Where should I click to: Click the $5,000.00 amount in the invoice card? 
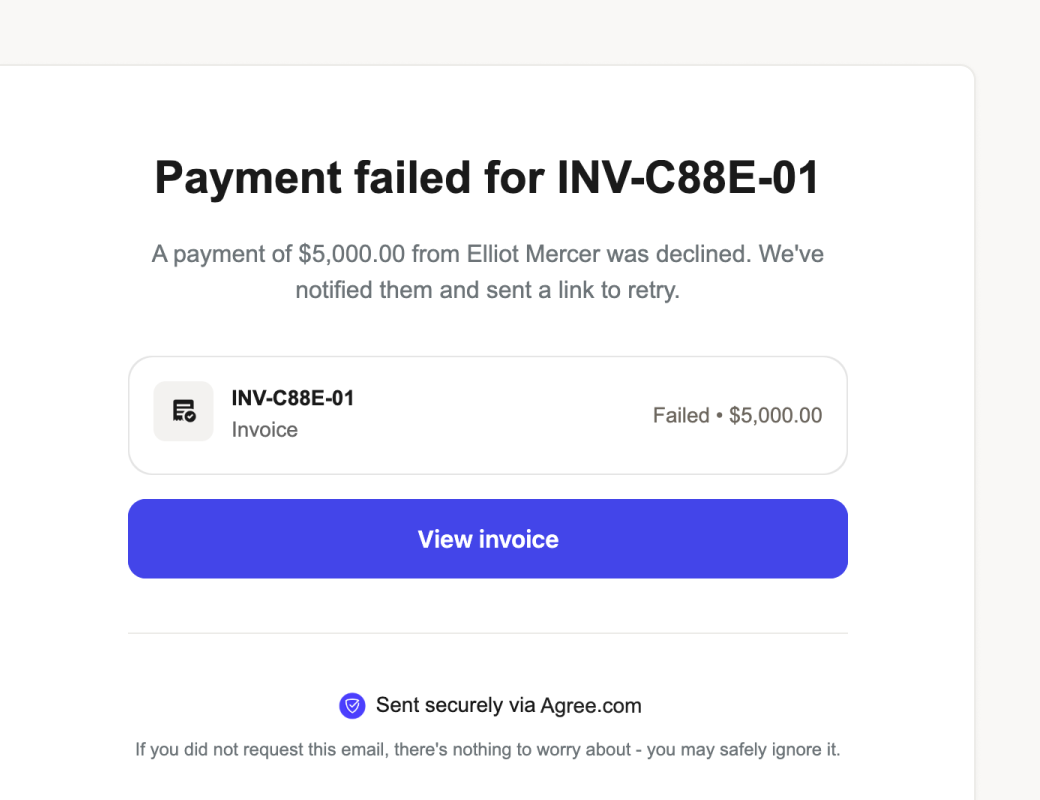776,416
